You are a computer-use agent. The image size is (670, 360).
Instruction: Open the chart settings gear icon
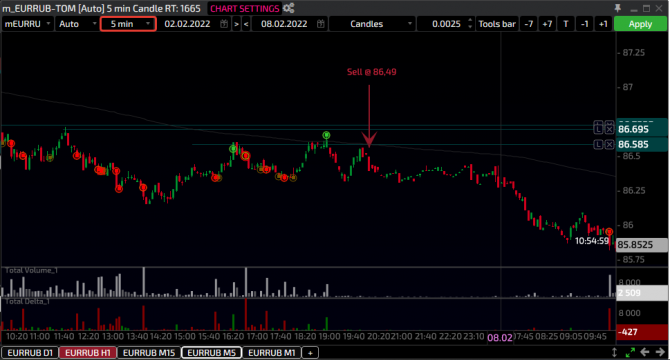tap(289, 8)
